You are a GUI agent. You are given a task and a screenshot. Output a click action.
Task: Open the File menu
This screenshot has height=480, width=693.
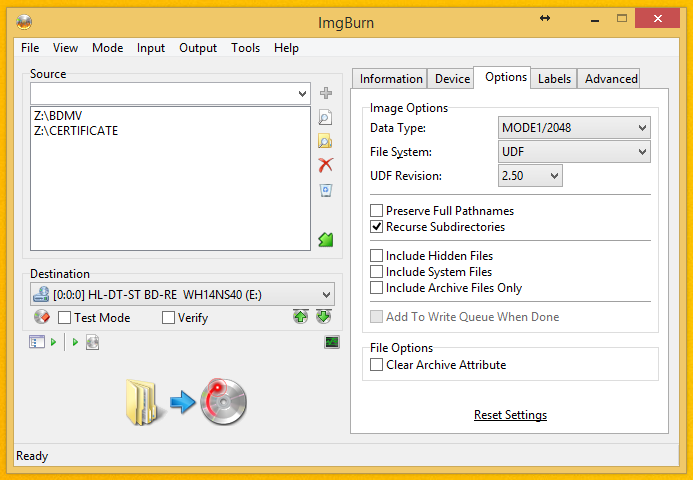(x=30, y=48)
